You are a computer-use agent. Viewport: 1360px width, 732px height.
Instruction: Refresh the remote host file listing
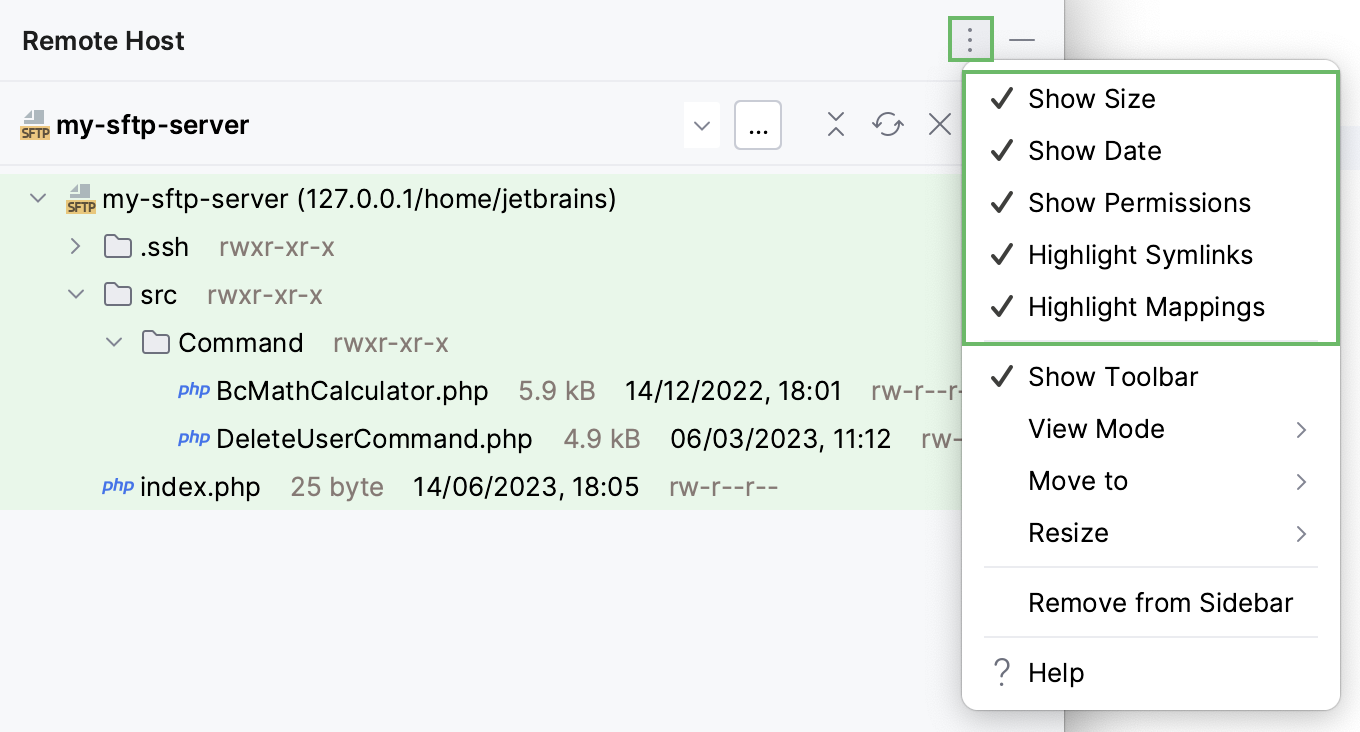pos(887,124)
